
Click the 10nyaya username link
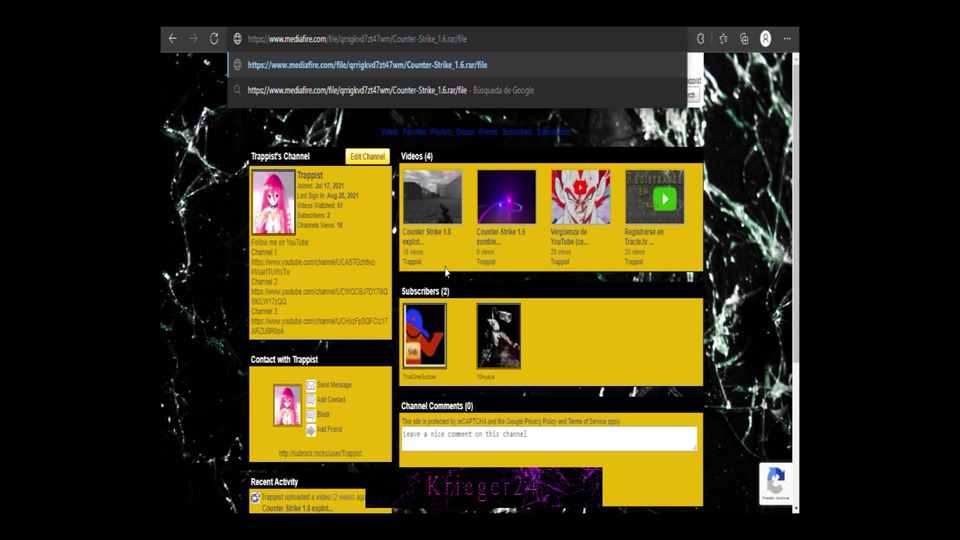pos(486,377)
